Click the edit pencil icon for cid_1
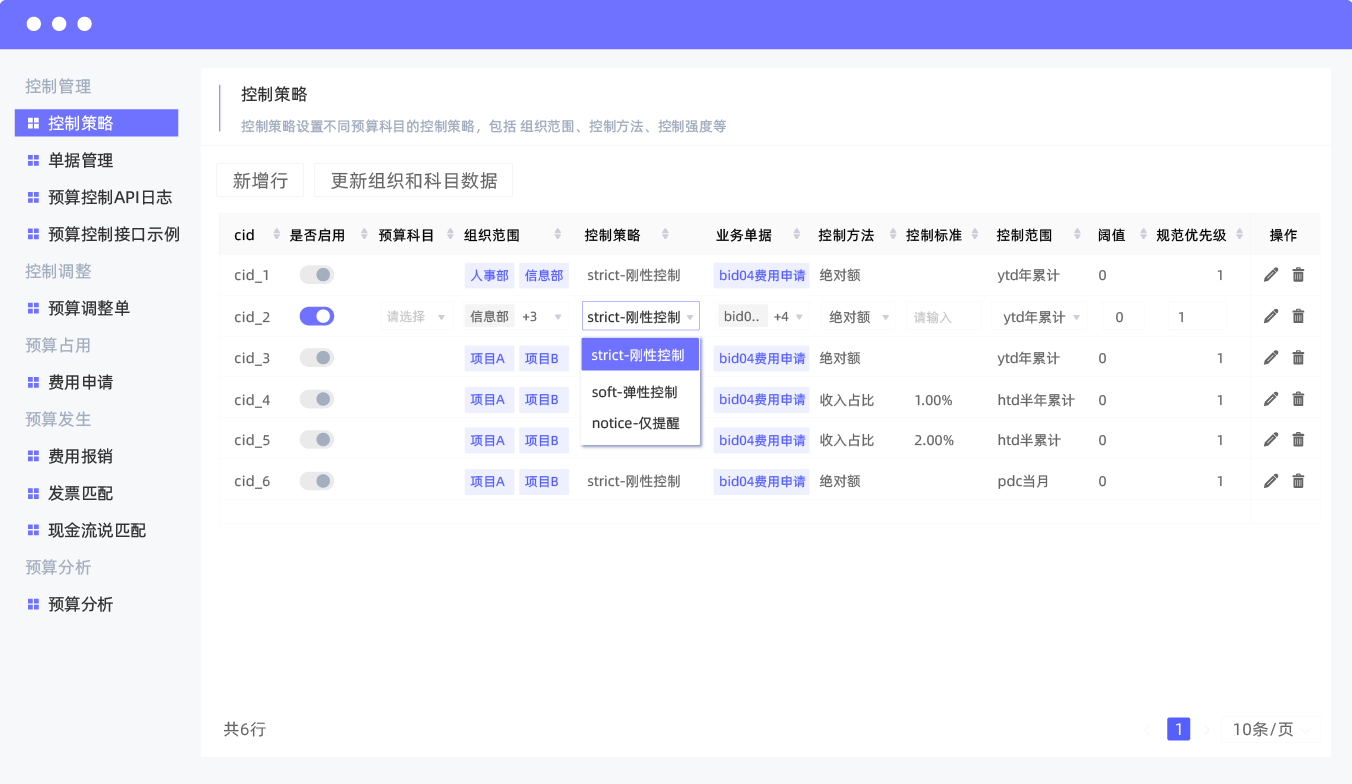This screenshot has width=1352, height=784. tap(1271, 275)
